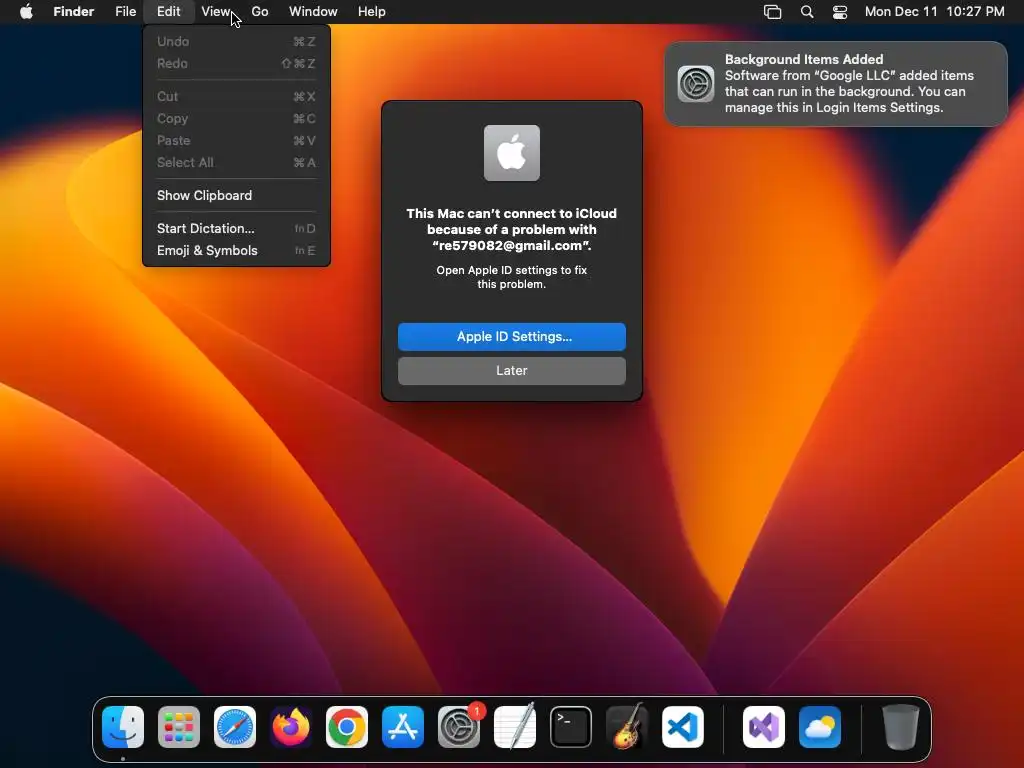
Task: Open the Background Items Added notification
Action: 836,84
